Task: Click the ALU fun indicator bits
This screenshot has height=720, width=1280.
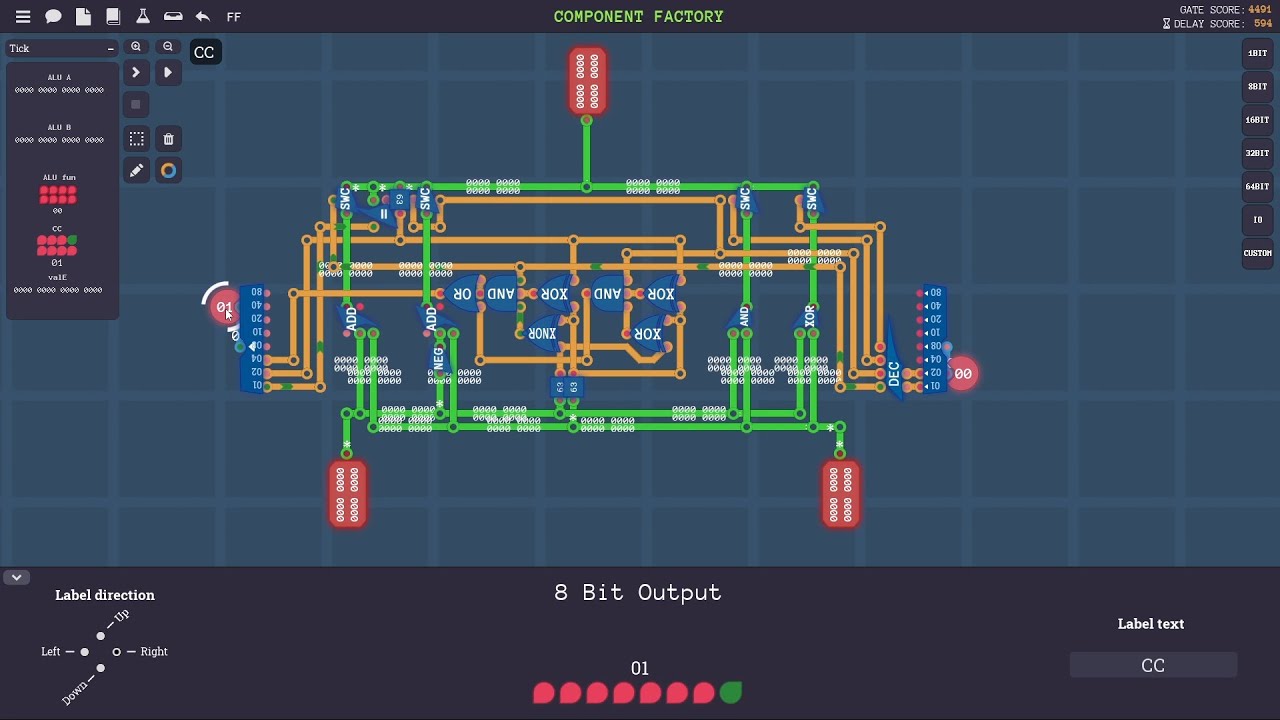Action: click(57, 195)
